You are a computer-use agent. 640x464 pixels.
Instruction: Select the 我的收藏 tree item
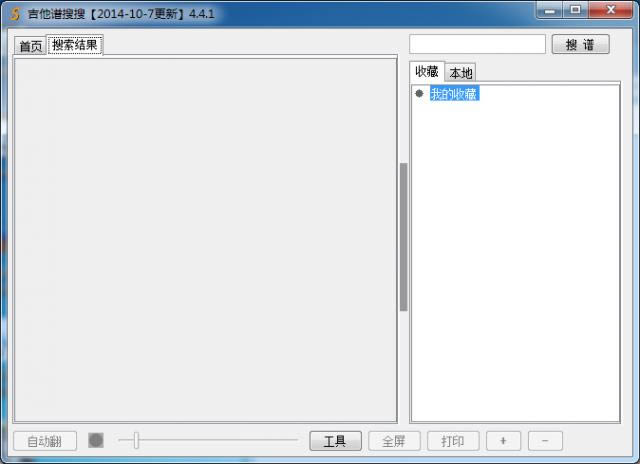[x=454, y=94]
